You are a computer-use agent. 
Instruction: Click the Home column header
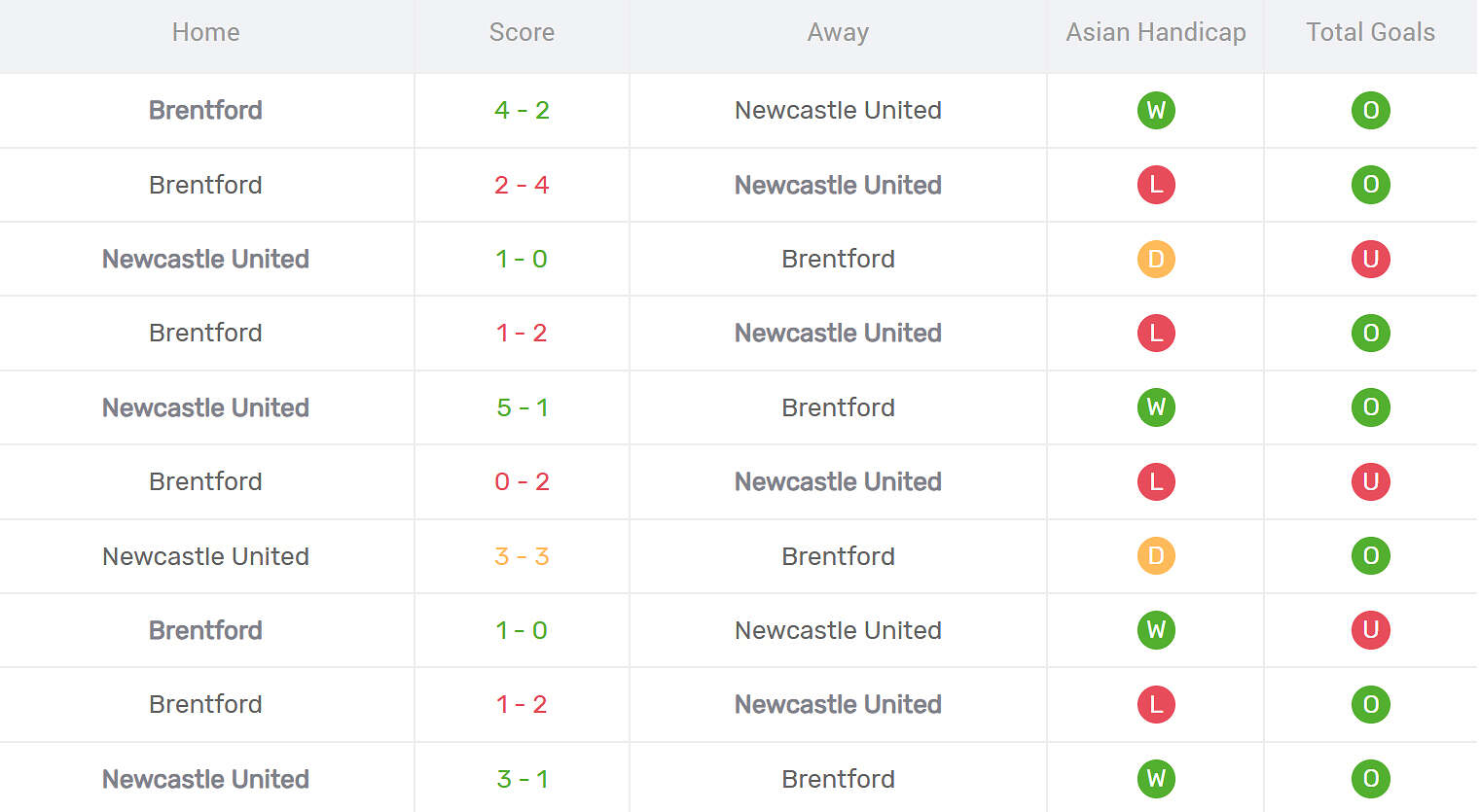[x=205, y=32]
